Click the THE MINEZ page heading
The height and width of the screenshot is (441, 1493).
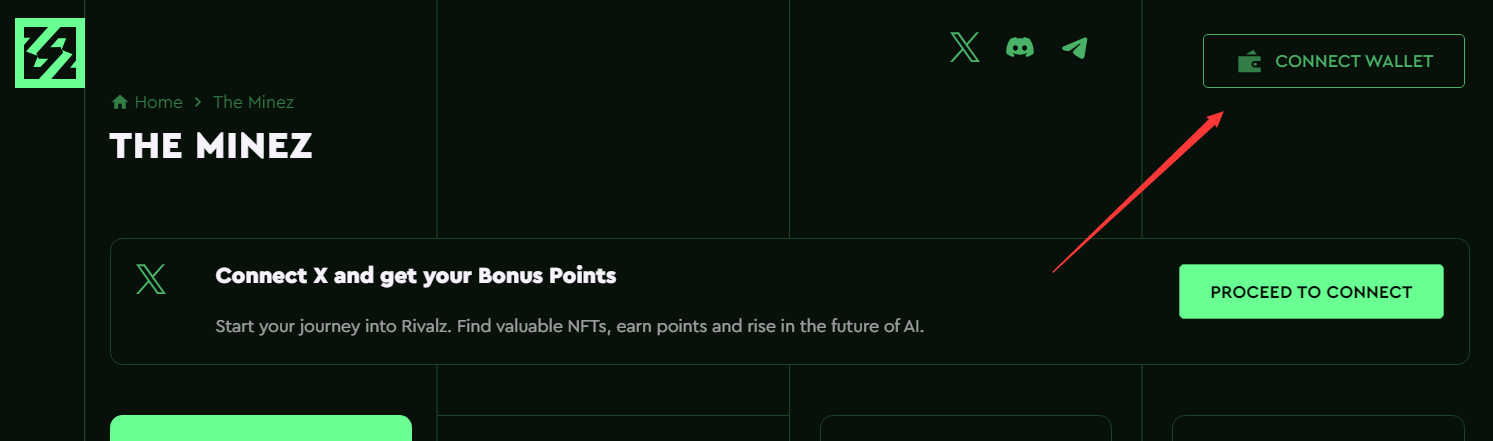click(x=211, y=146)
